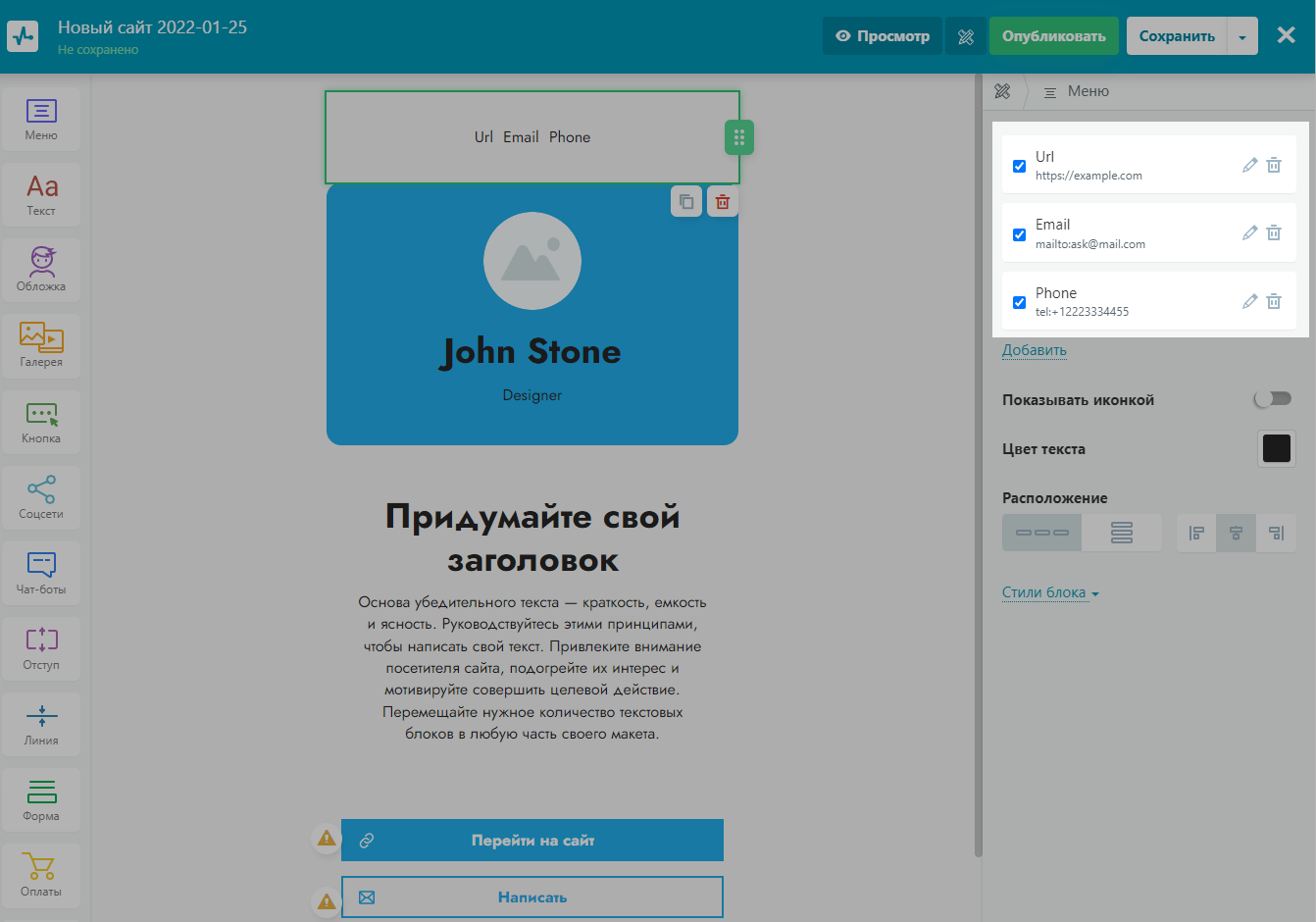This screenshot has width=1316, height=922.
Task: Select the Форма block in sidebar
Action: [x=41, y=799]
